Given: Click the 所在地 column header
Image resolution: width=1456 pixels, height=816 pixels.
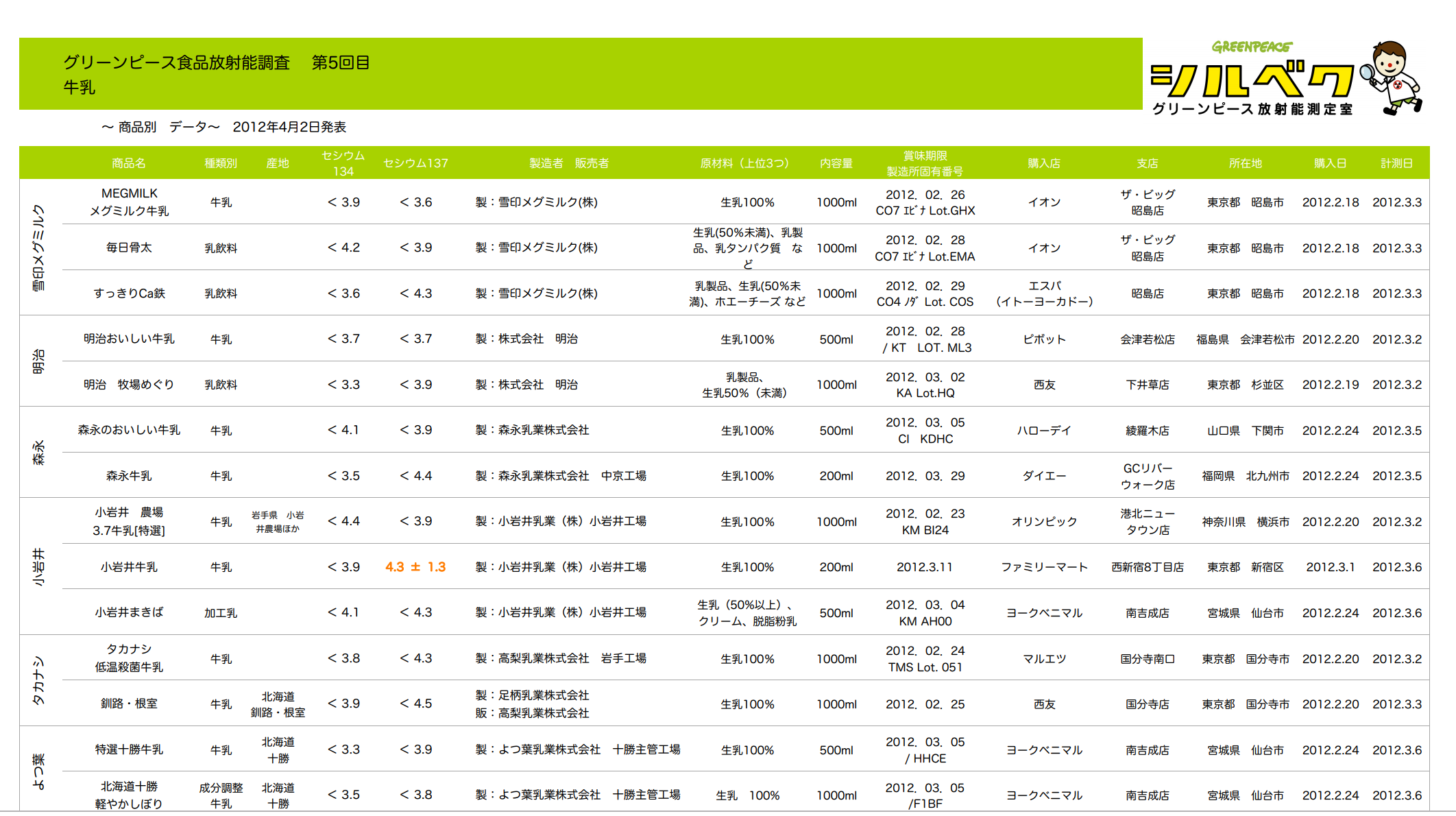Looking at the screenshot, I should click(x=1246, y=163).
